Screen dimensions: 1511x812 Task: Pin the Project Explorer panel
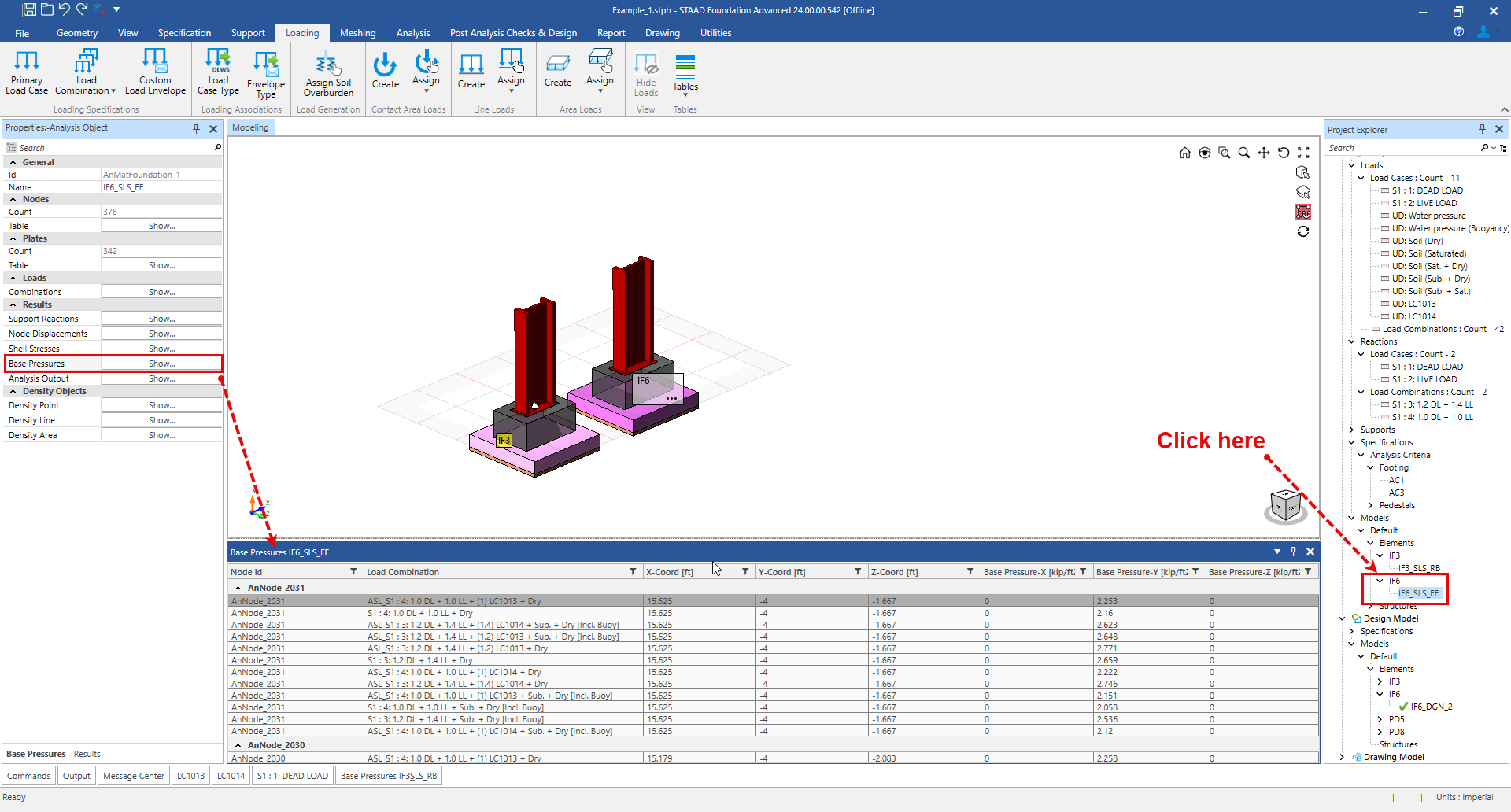(x=1482, y=129)
